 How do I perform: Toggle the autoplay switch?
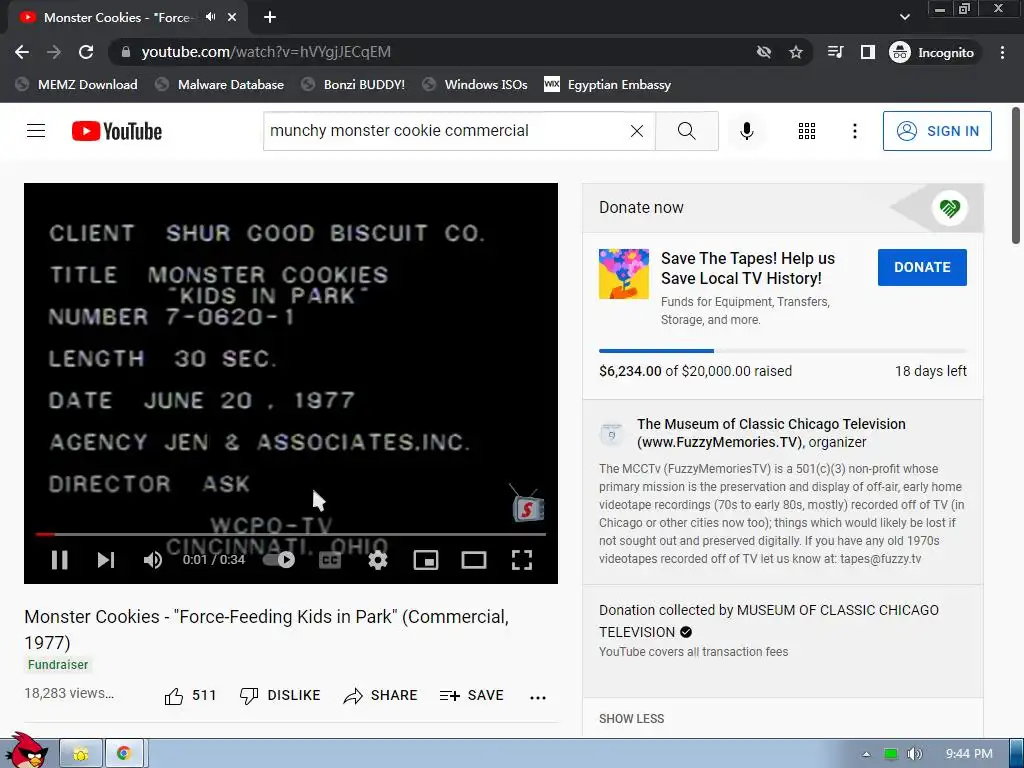279,560
